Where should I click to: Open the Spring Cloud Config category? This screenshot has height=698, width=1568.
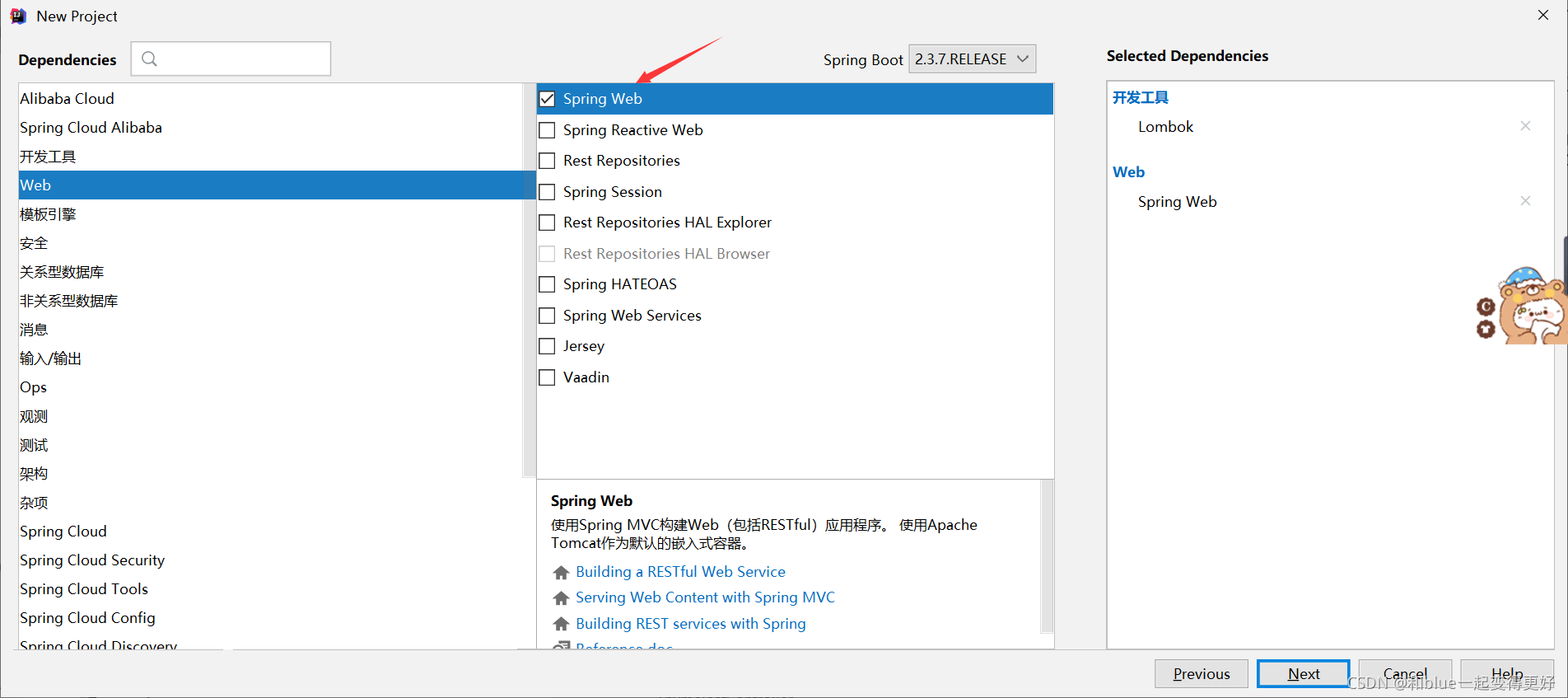click(x=271, y=618)
